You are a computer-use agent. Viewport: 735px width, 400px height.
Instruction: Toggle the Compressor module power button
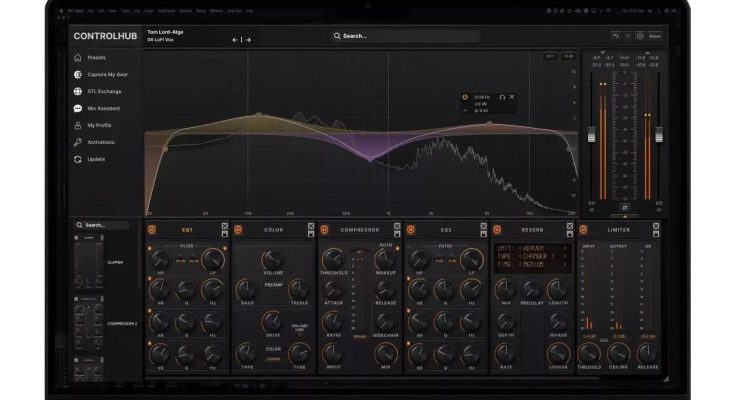coord(323,229)
